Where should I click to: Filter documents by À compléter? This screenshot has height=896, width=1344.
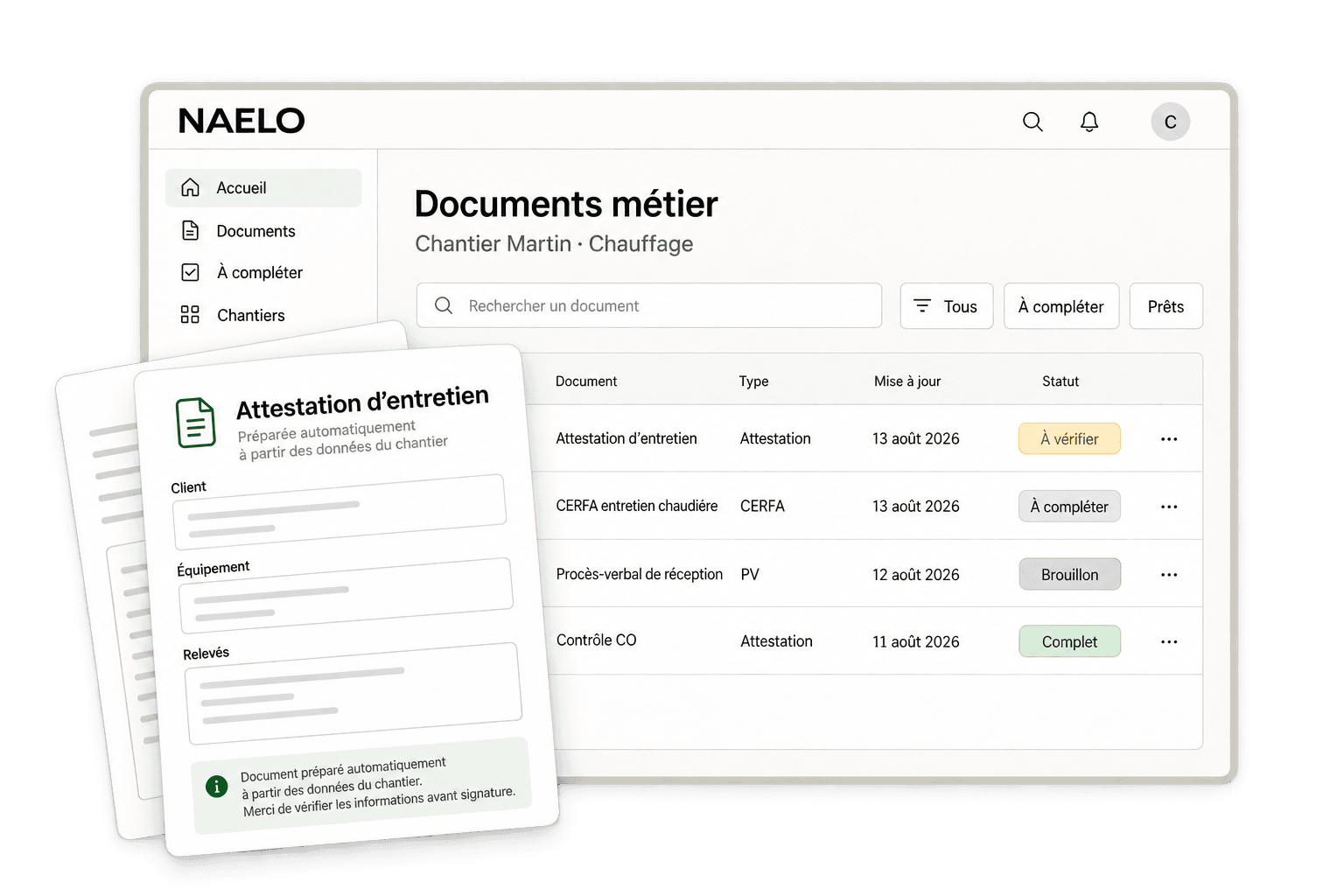1061,306
